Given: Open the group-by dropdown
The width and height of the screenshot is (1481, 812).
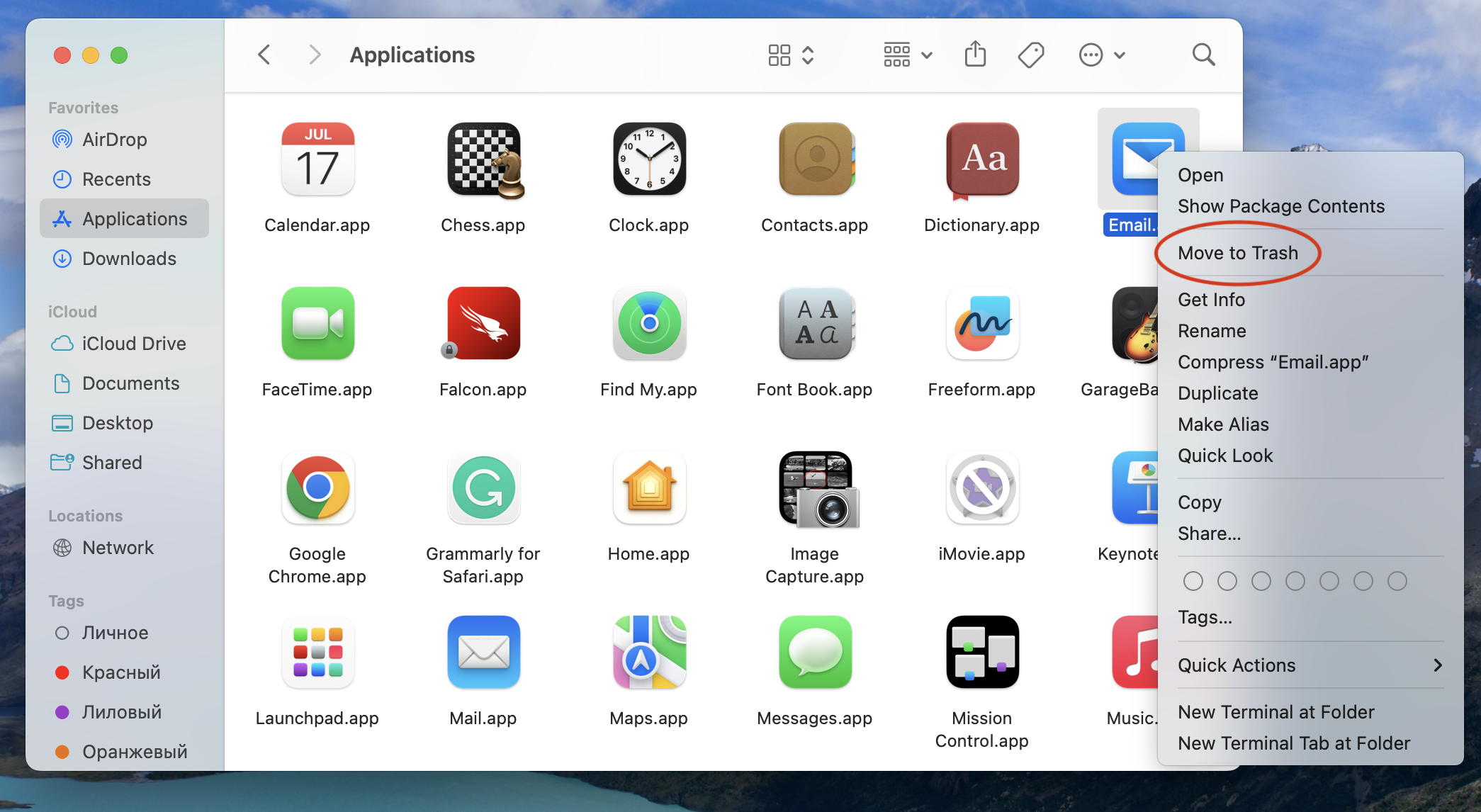Looking at the screenshot, I should 908,55.
